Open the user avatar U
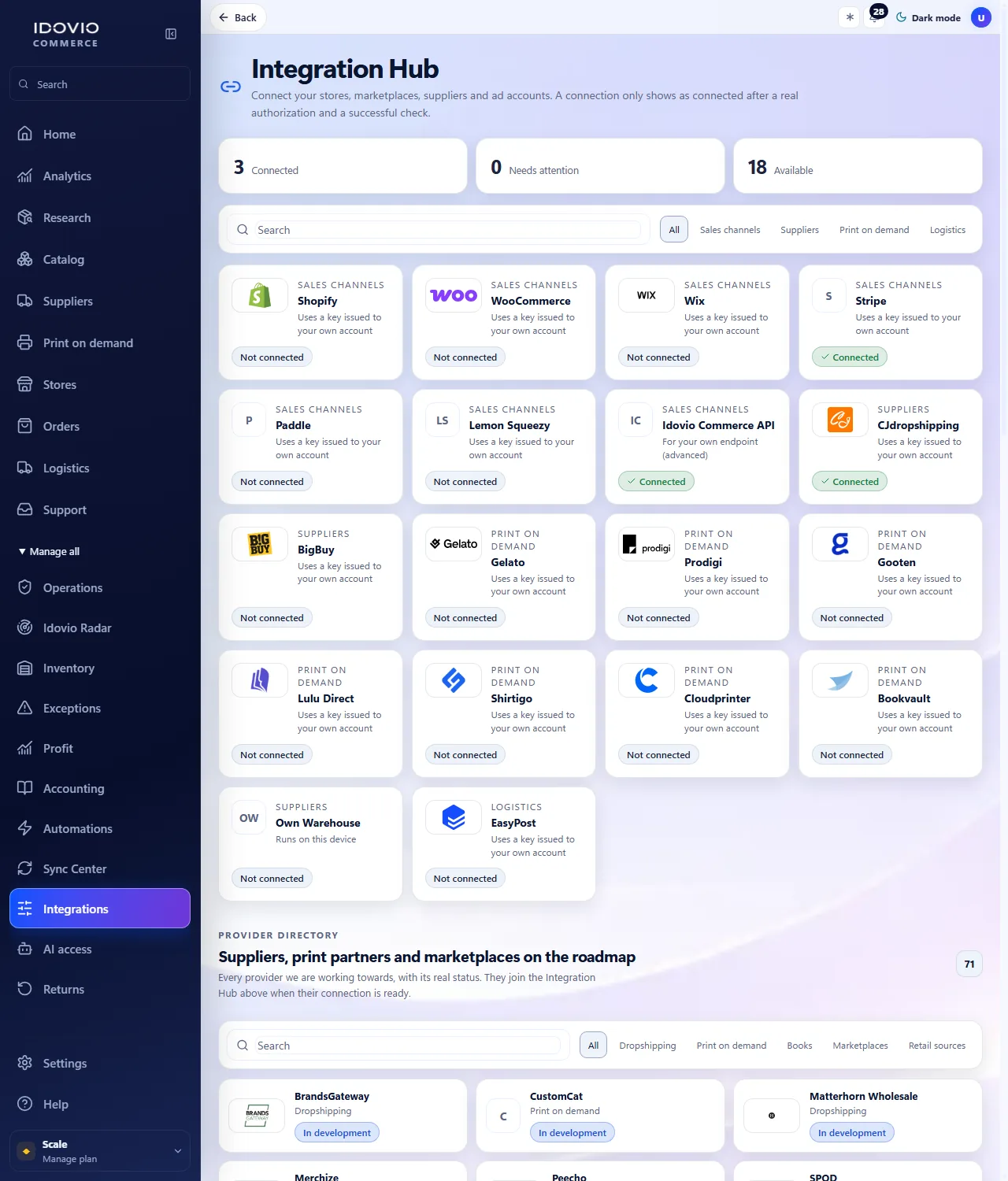Screen dimensions: 1008x1181 click(981, 17)
